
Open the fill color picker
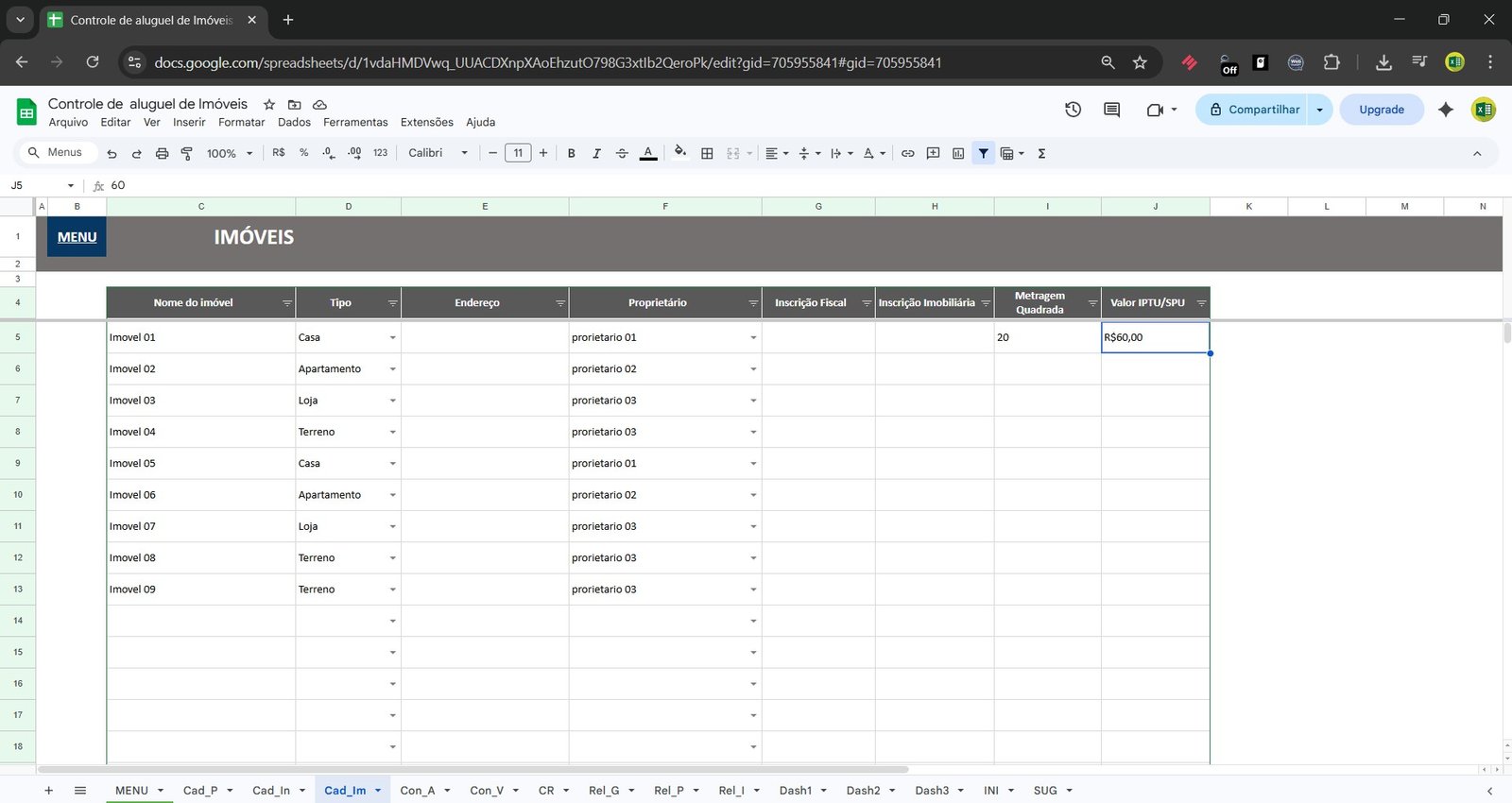(x=680, y=153)
